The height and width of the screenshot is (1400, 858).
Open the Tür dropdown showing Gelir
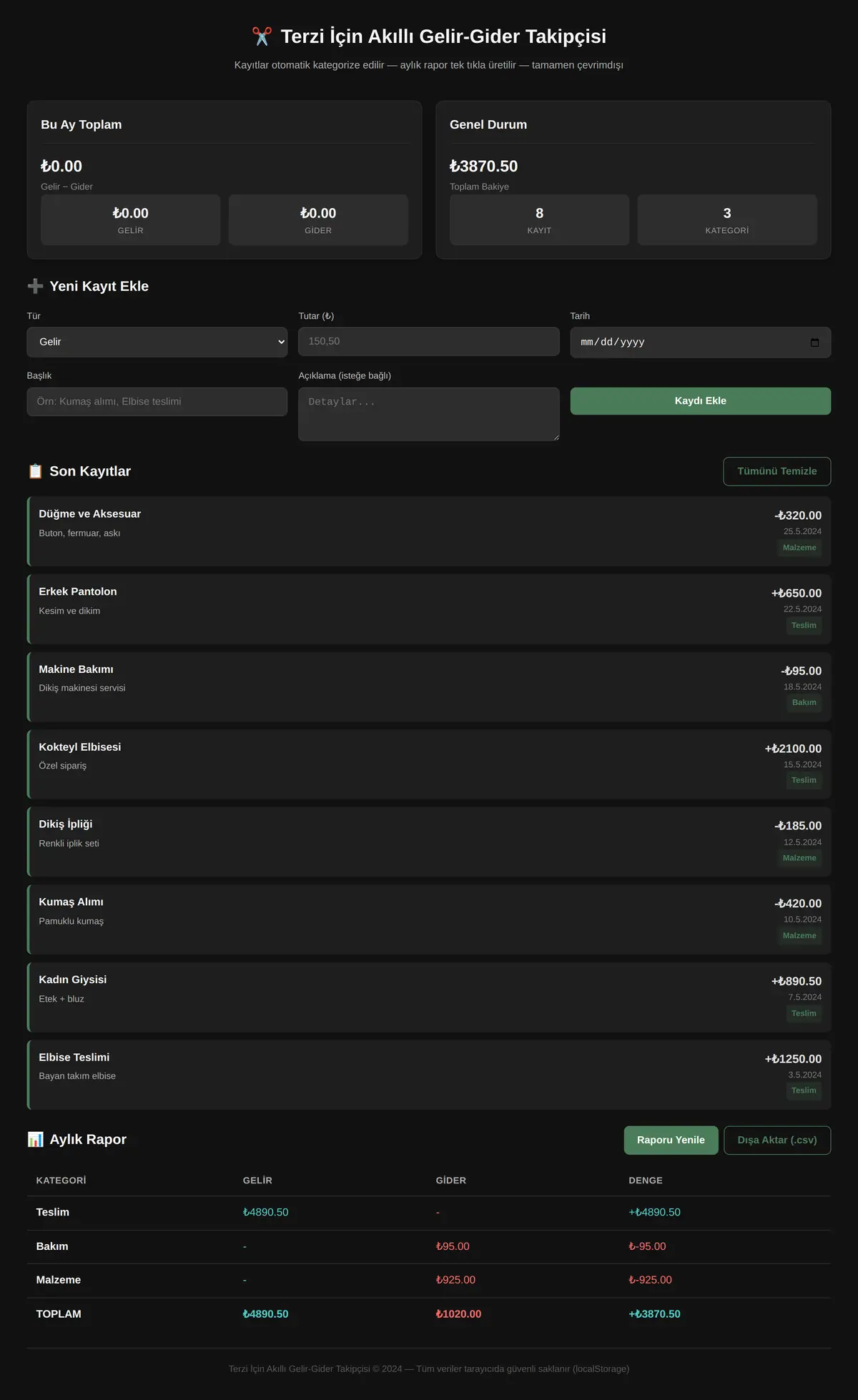(x=157, y=342)
